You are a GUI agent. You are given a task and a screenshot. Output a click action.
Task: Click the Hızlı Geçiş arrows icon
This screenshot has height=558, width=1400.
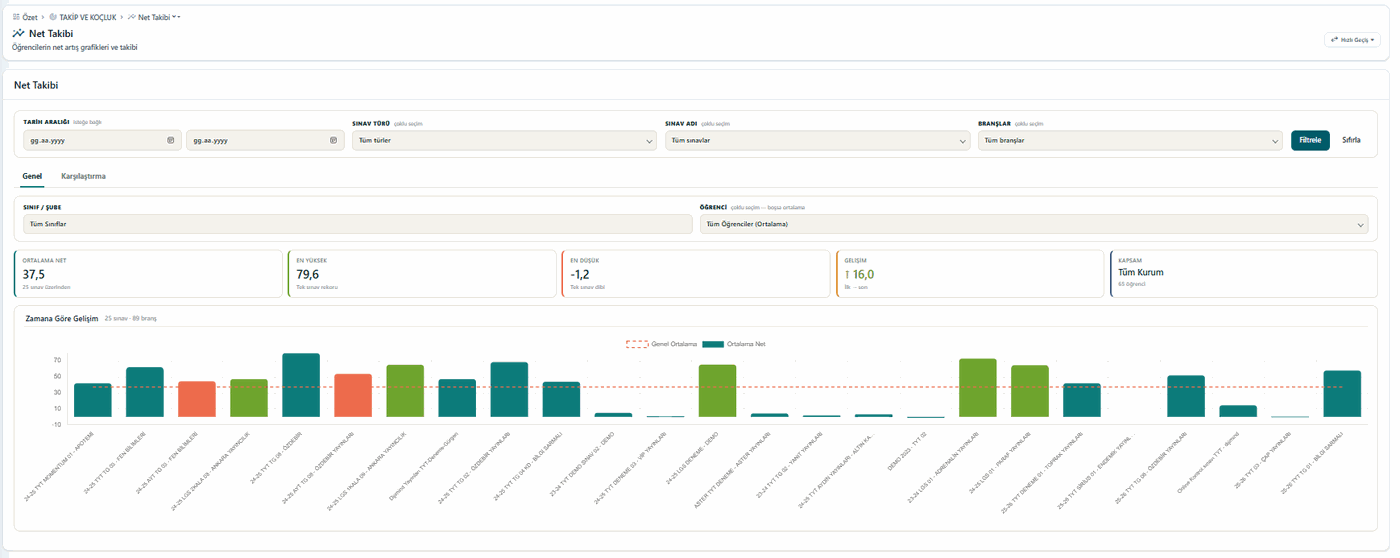coord(1335,40)
